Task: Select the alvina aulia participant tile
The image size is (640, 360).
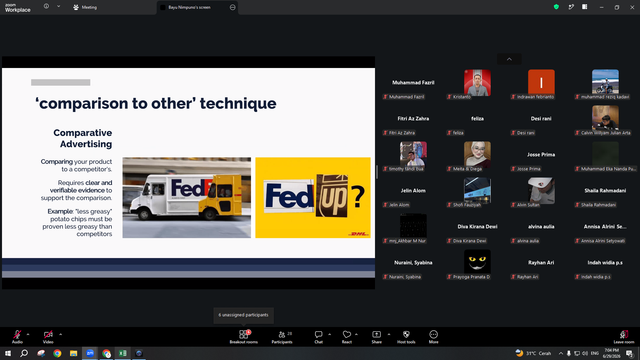Action: coord(541,229)
